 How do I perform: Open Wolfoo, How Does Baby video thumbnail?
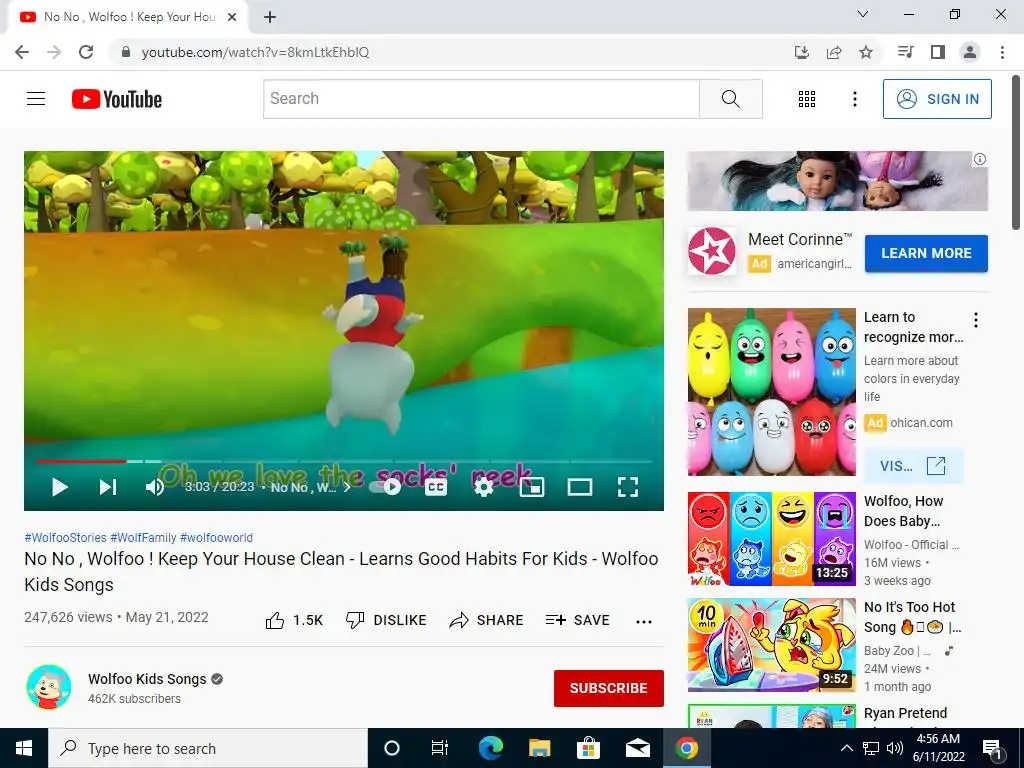click(771, 539)
